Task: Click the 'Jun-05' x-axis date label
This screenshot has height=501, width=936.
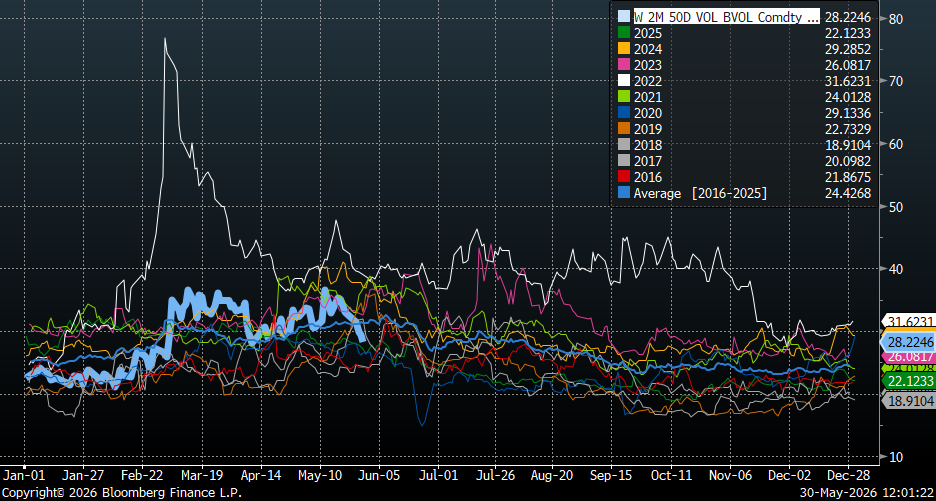Action: (x=379, y=476)
